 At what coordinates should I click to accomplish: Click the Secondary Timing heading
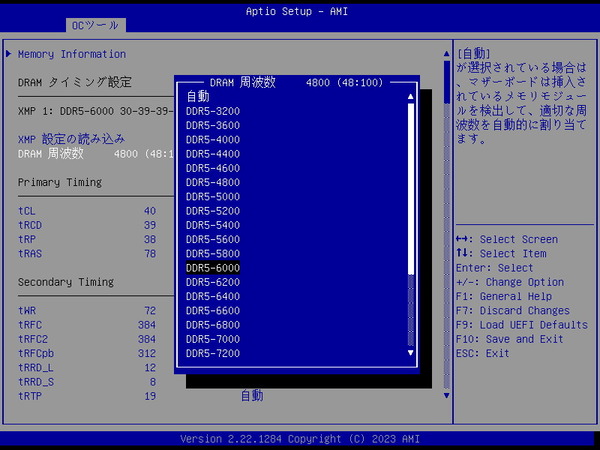coord(66,282)
